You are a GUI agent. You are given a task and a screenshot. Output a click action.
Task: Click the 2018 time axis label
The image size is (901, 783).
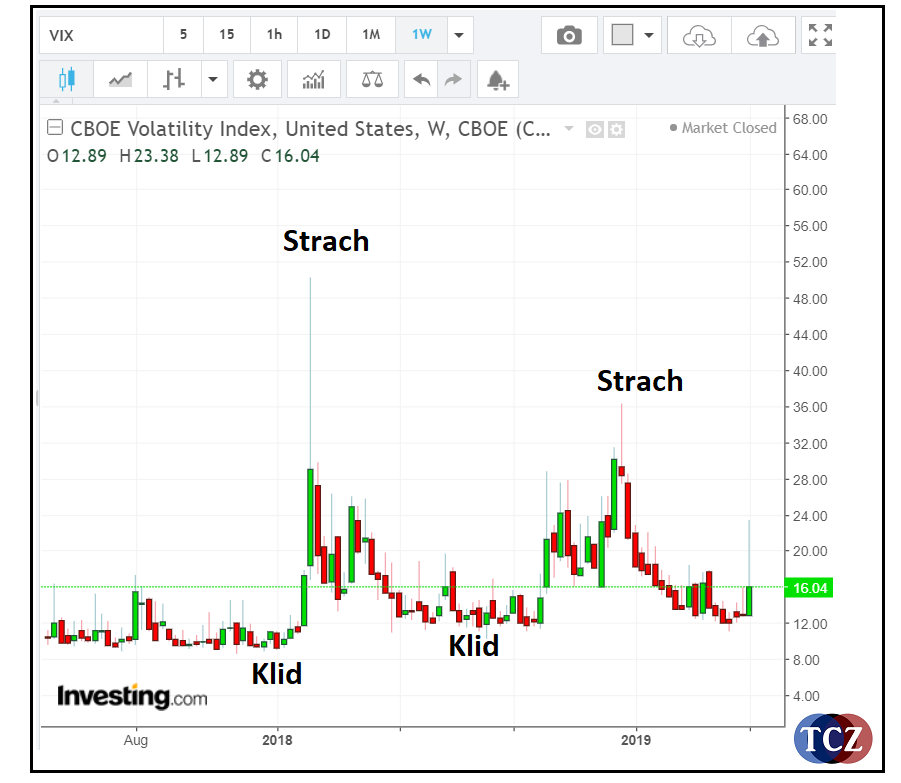(277, 740)
